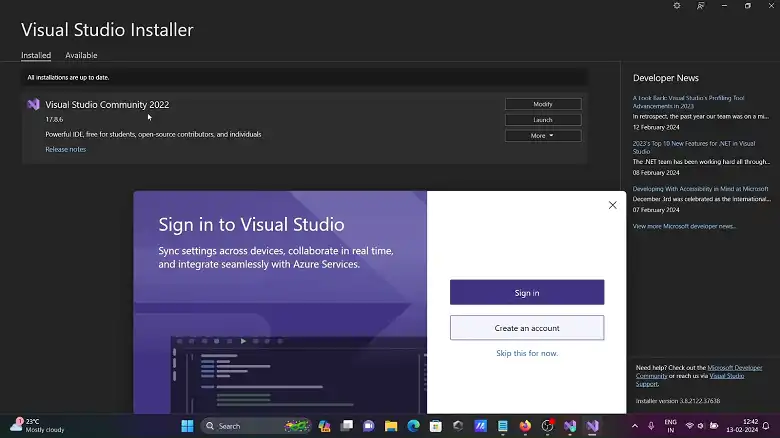Click the '07 February 2024' news date
Viewport: 780px width, 438px height.
tap(656, 210)
